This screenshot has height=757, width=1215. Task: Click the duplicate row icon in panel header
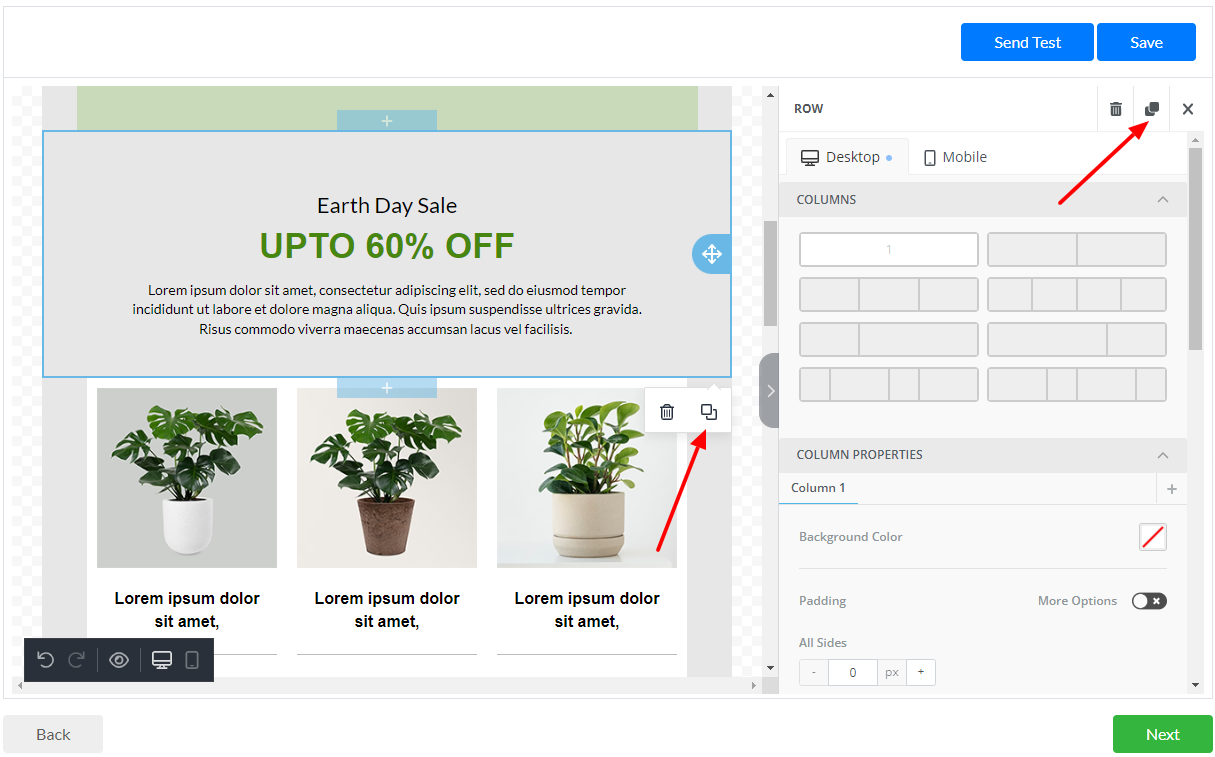click(x=1152, y=109)
